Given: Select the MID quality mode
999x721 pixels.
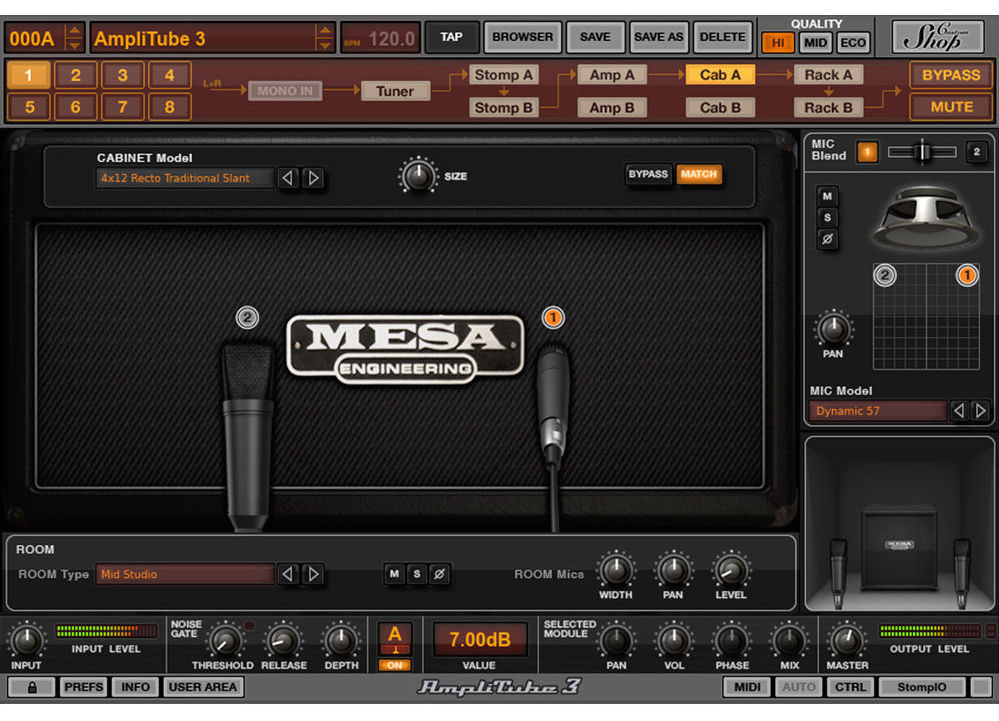Looking at the screenshot, I should pos(815,43).
